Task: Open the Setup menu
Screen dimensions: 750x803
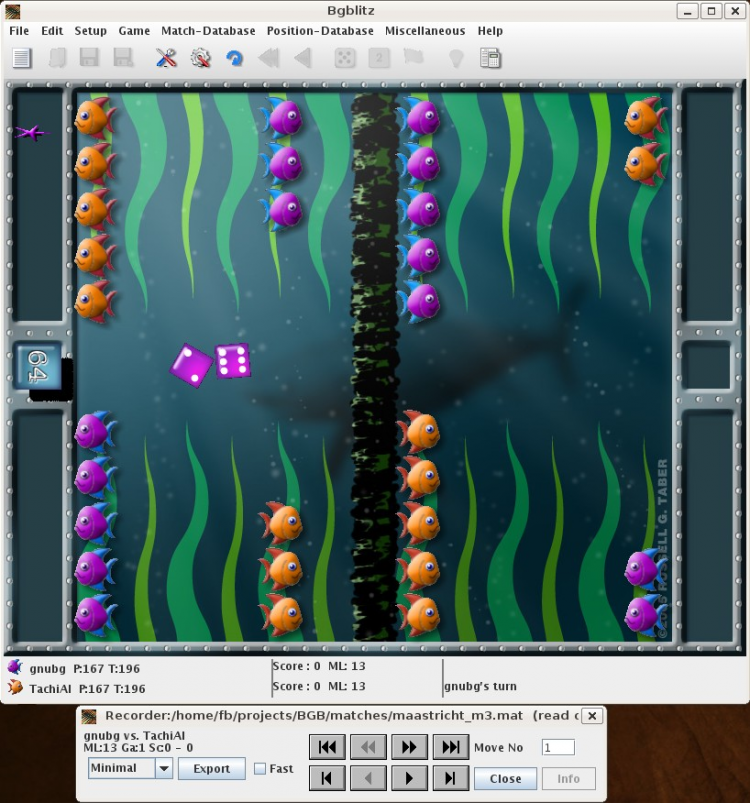Action: pos(91,31)
